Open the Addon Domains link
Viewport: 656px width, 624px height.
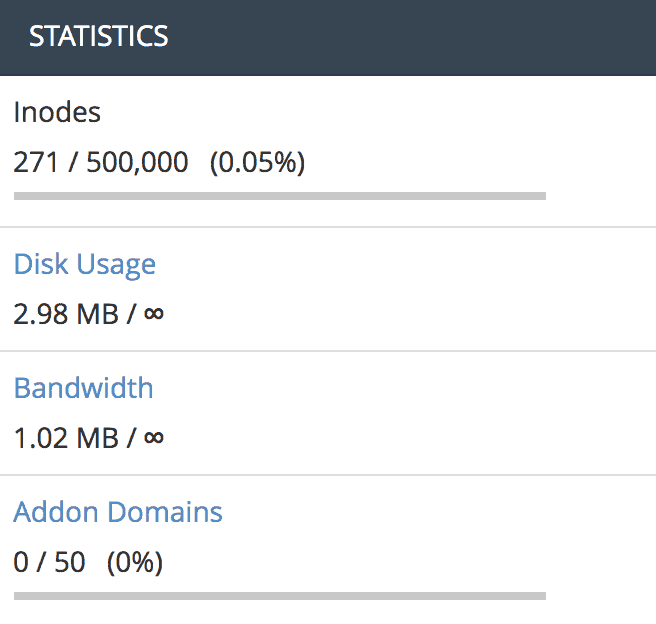[x=118, y=513]
